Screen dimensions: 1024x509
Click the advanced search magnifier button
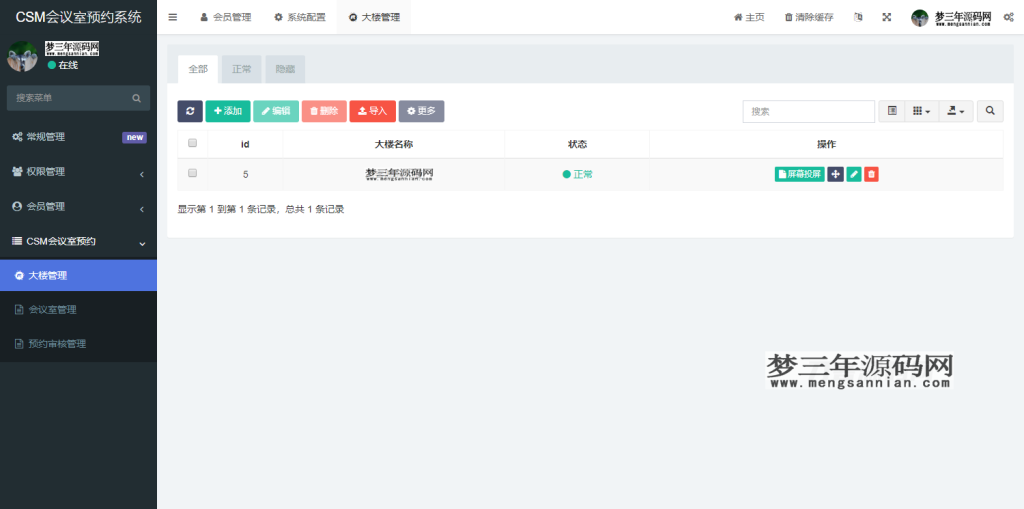pos(990,111)
